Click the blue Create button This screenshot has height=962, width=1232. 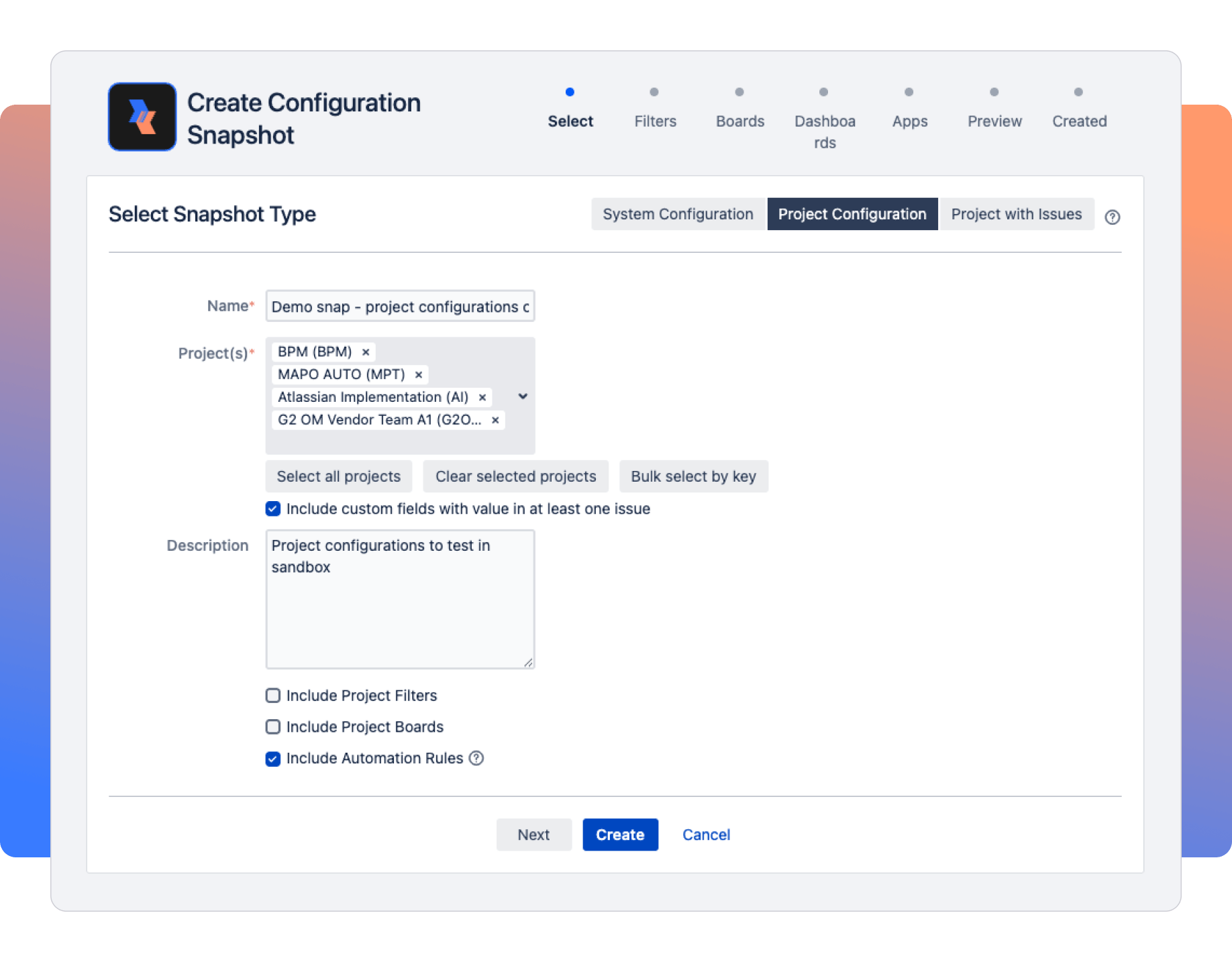tap(620, 835)
